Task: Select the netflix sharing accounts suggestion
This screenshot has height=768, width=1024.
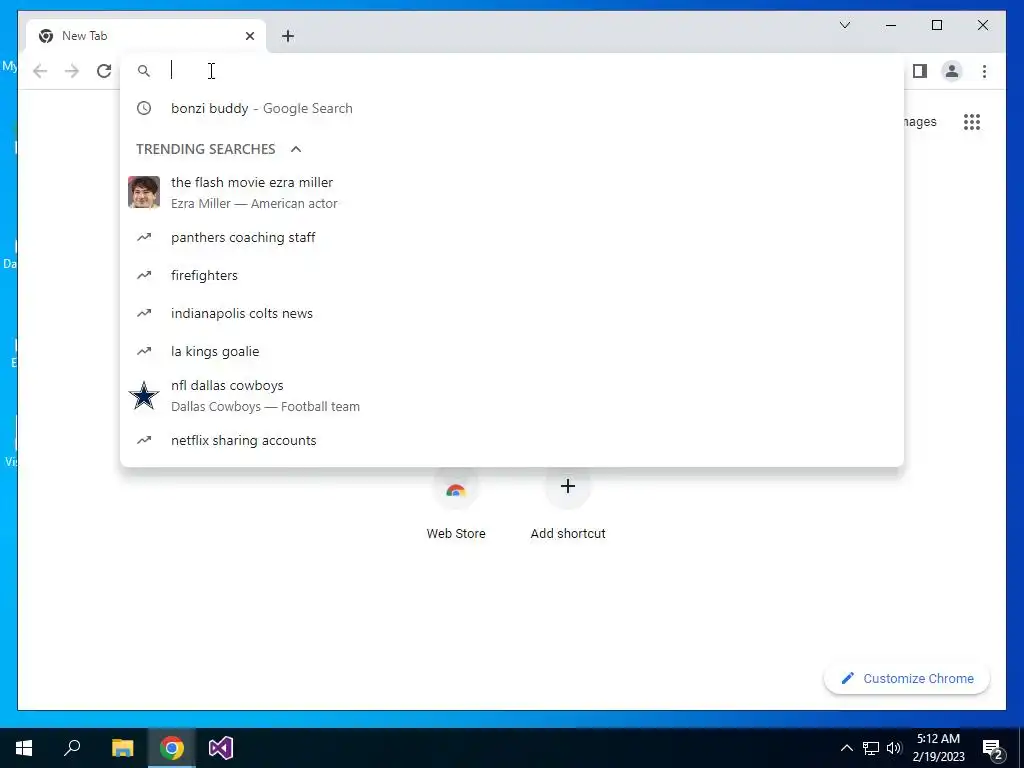Action: coord(512,440)
